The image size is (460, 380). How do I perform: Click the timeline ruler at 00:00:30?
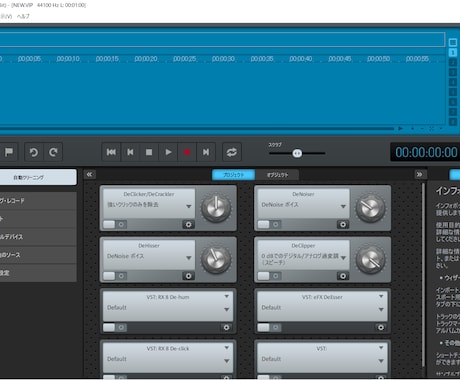coord(223,59)
